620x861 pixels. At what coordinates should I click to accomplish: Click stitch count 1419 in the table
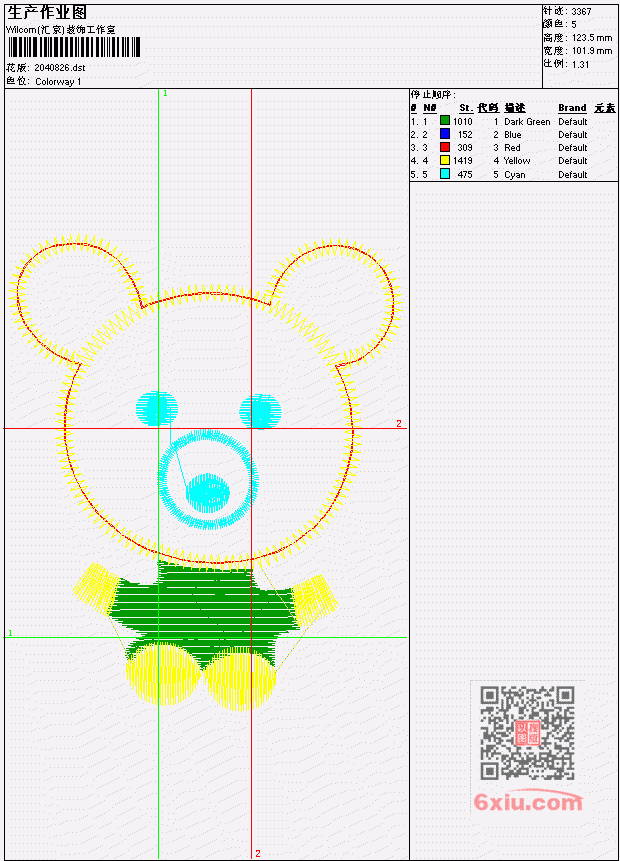(462, 161)
